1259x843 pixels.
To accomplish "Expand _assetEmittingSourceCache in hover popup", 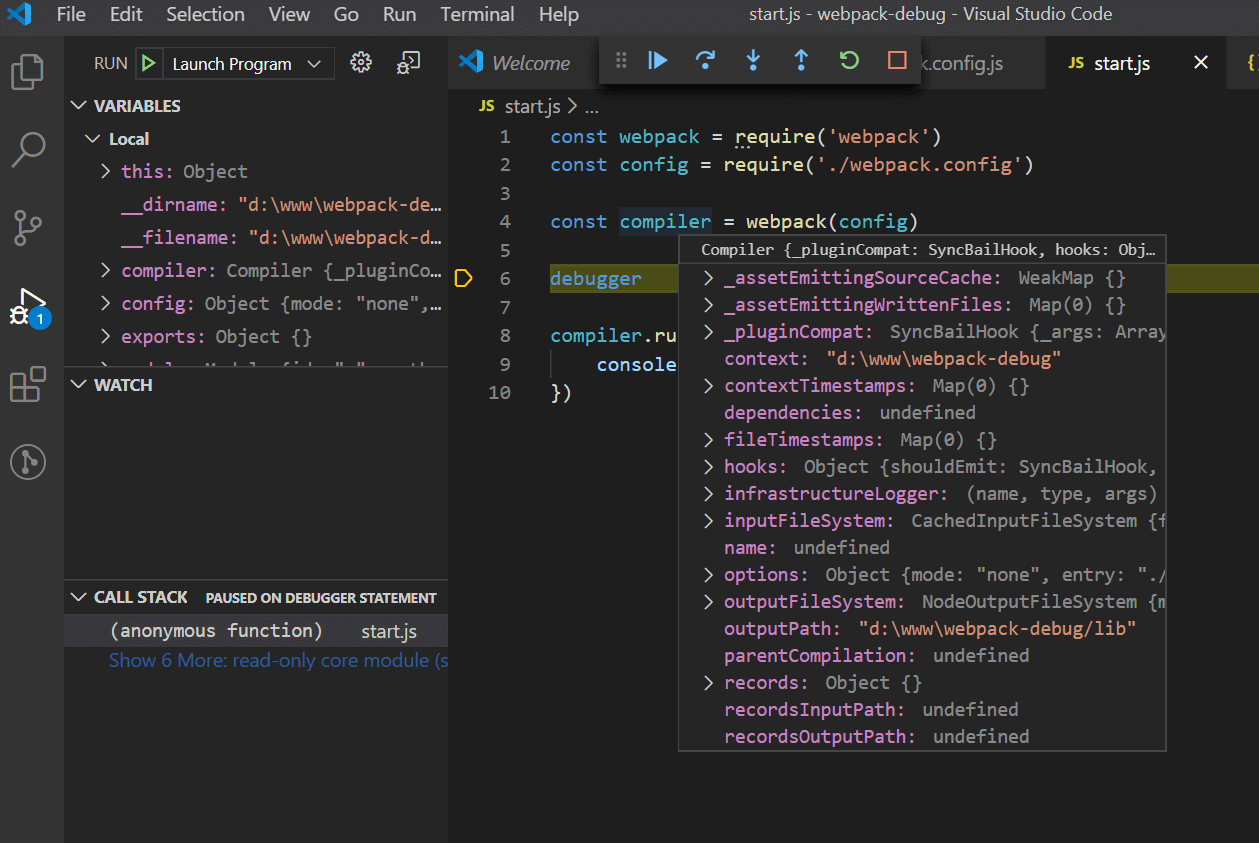I will (708, 278).
